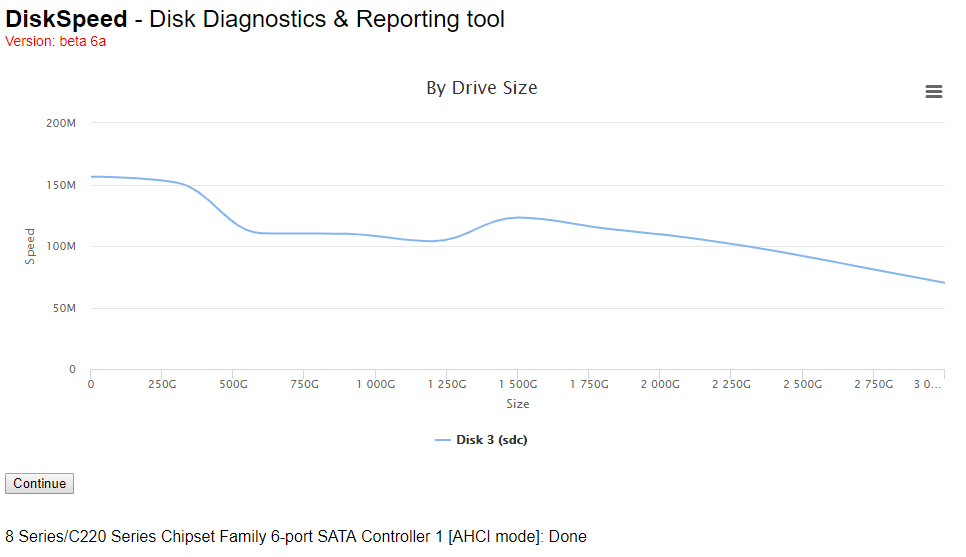The width and height of the screenshot is (966, 557).
Task: Open the chart context hamburger menu
Action: point(933,92)
